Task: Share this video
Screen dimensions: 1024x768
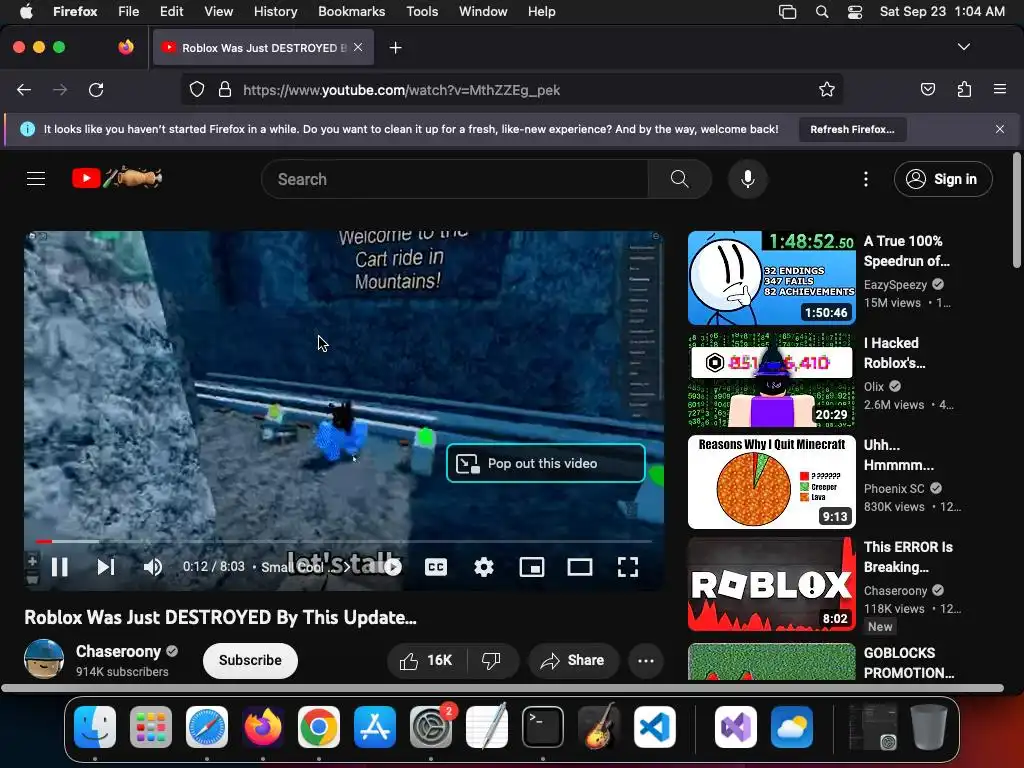Action: [x=572, y=660]
